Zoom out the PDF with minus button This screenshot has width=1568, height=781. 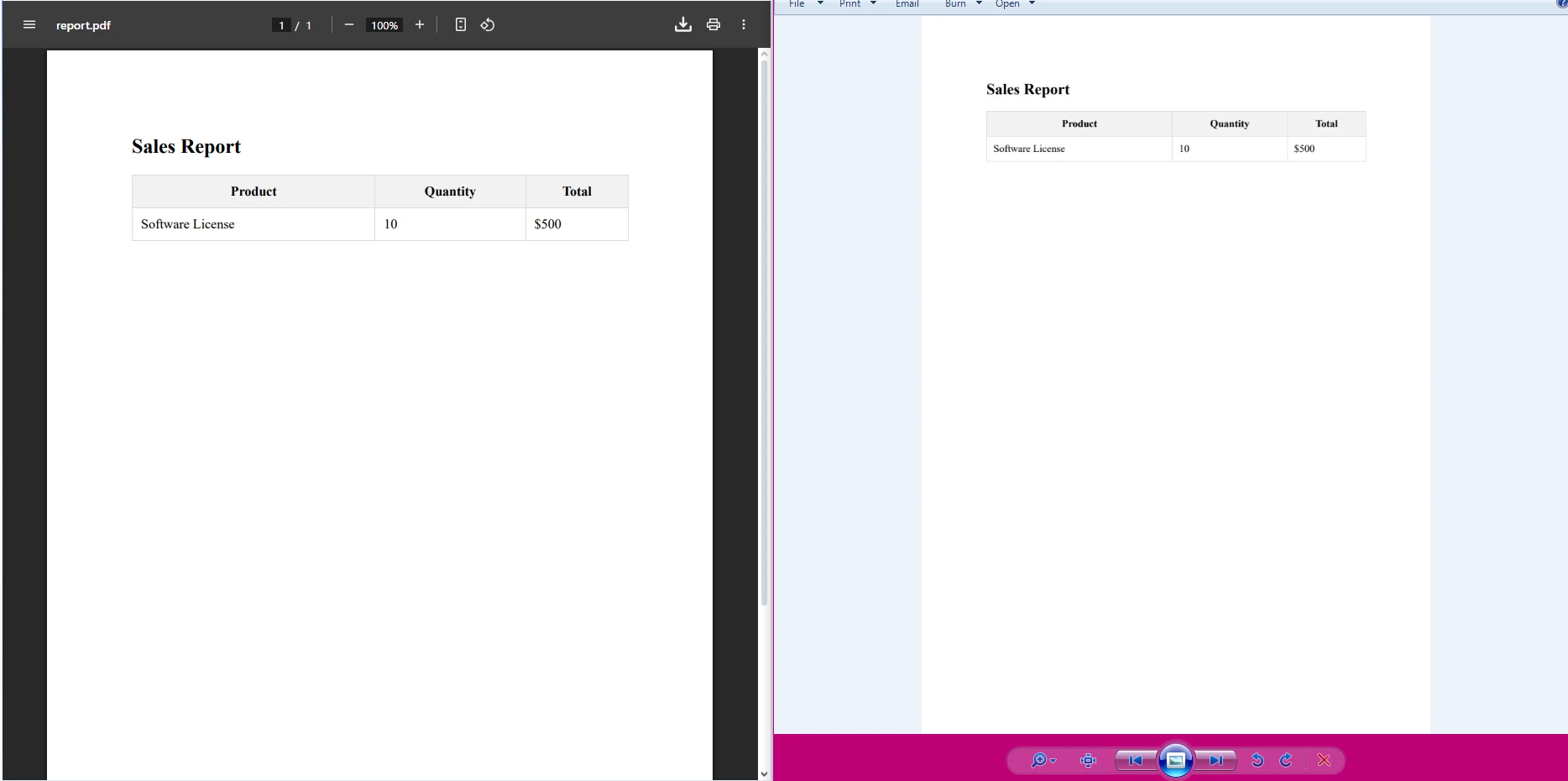pos(349,24)
